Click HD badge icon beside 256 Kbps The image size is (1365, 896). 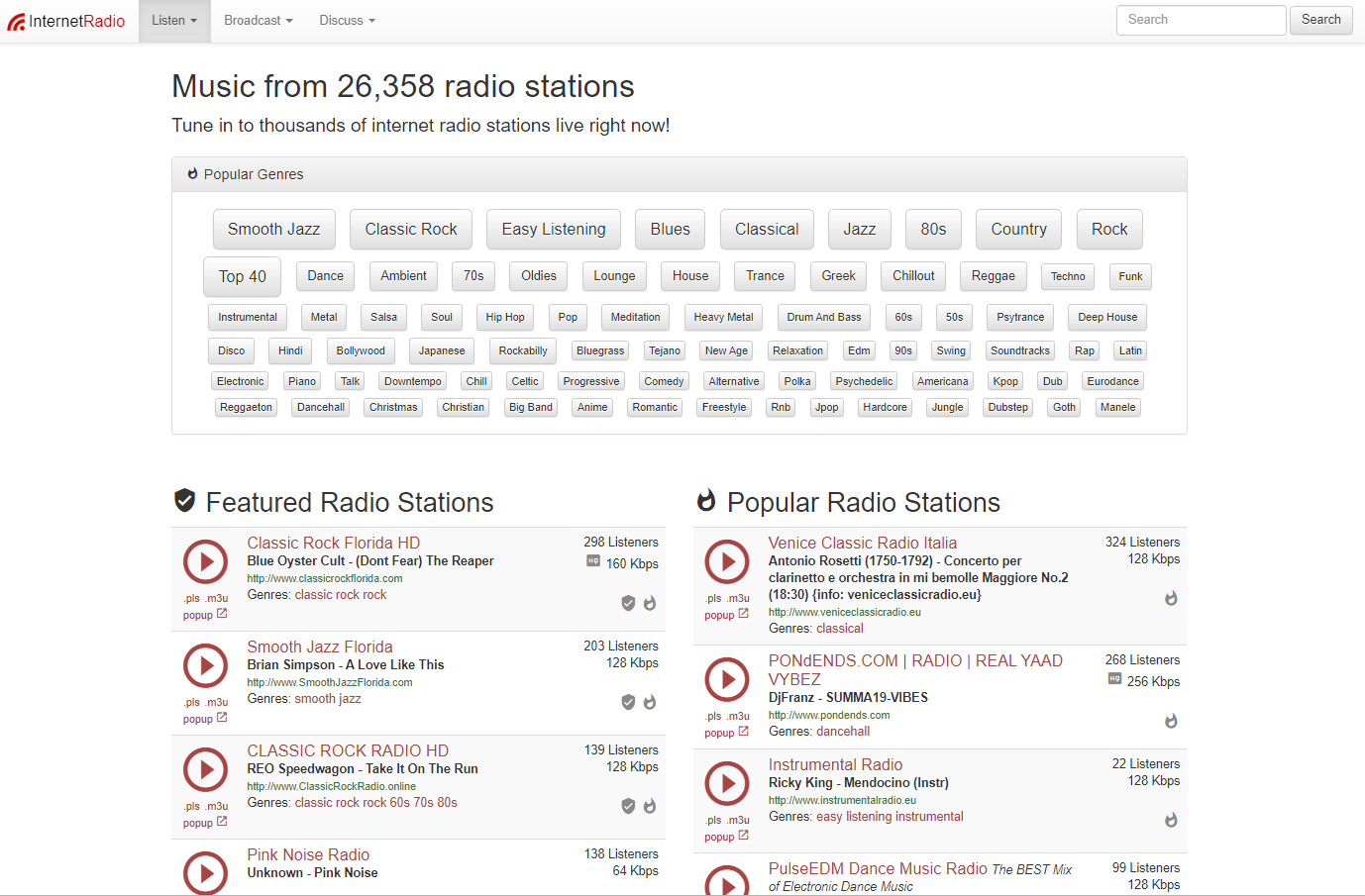click(1114, 679)
